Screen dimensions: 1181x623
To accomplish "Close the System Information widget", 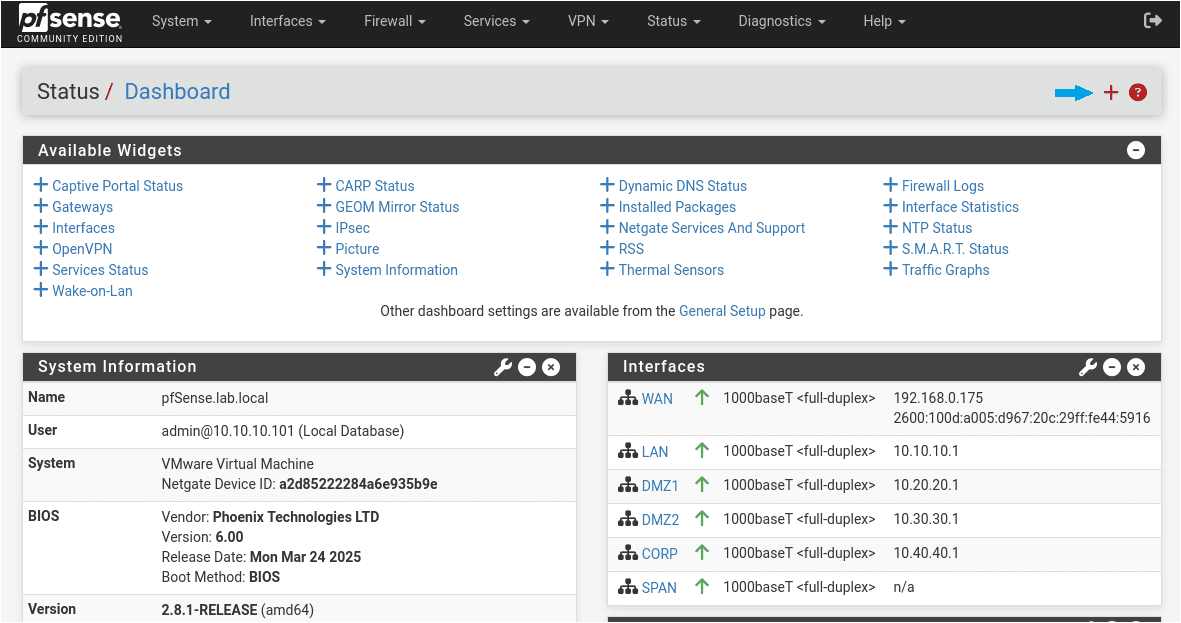I will pyautogui.click(x=551, y=367).
